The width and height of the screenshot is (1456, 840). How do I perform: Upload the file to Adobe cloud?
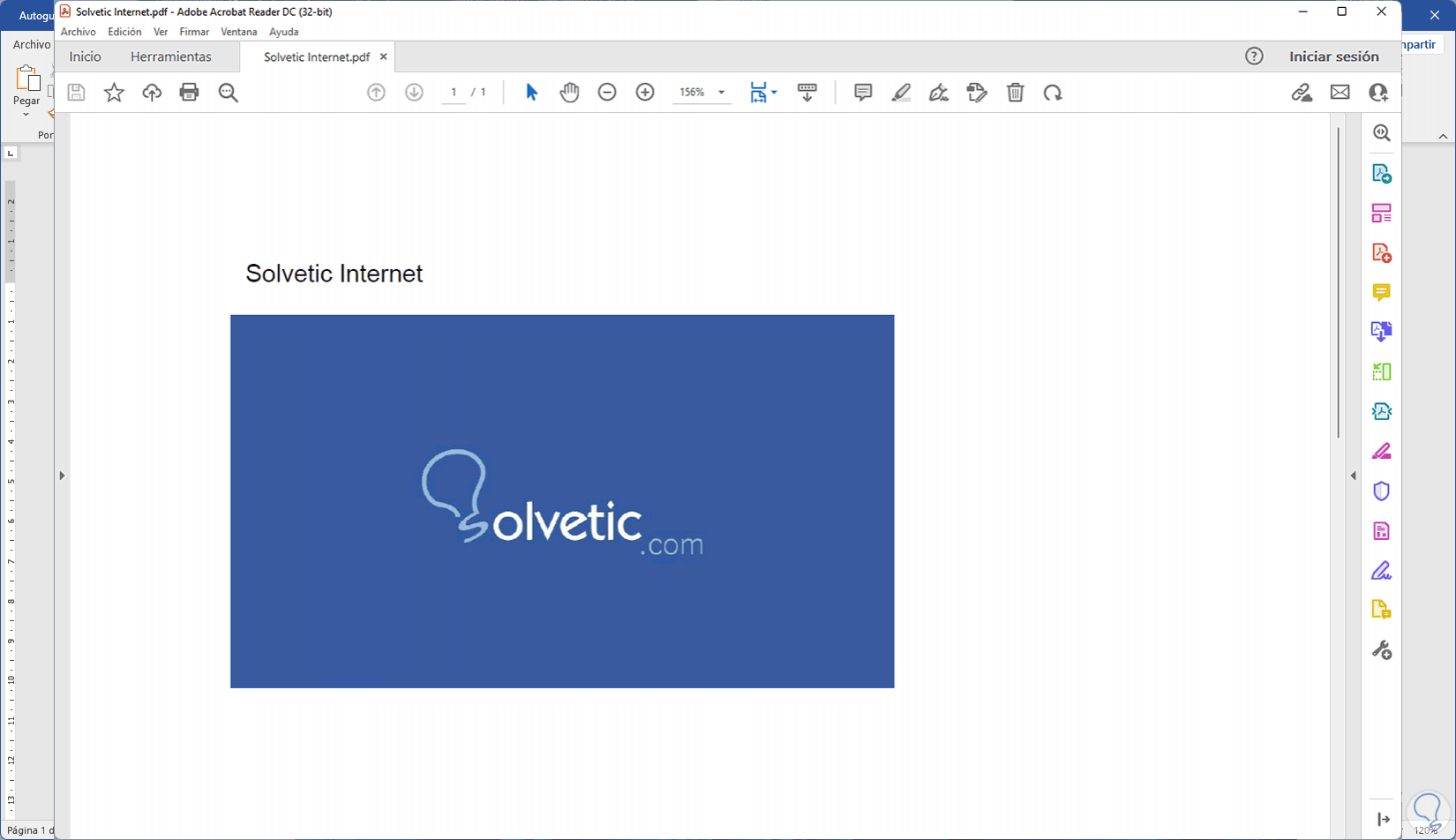coord(152,93)
